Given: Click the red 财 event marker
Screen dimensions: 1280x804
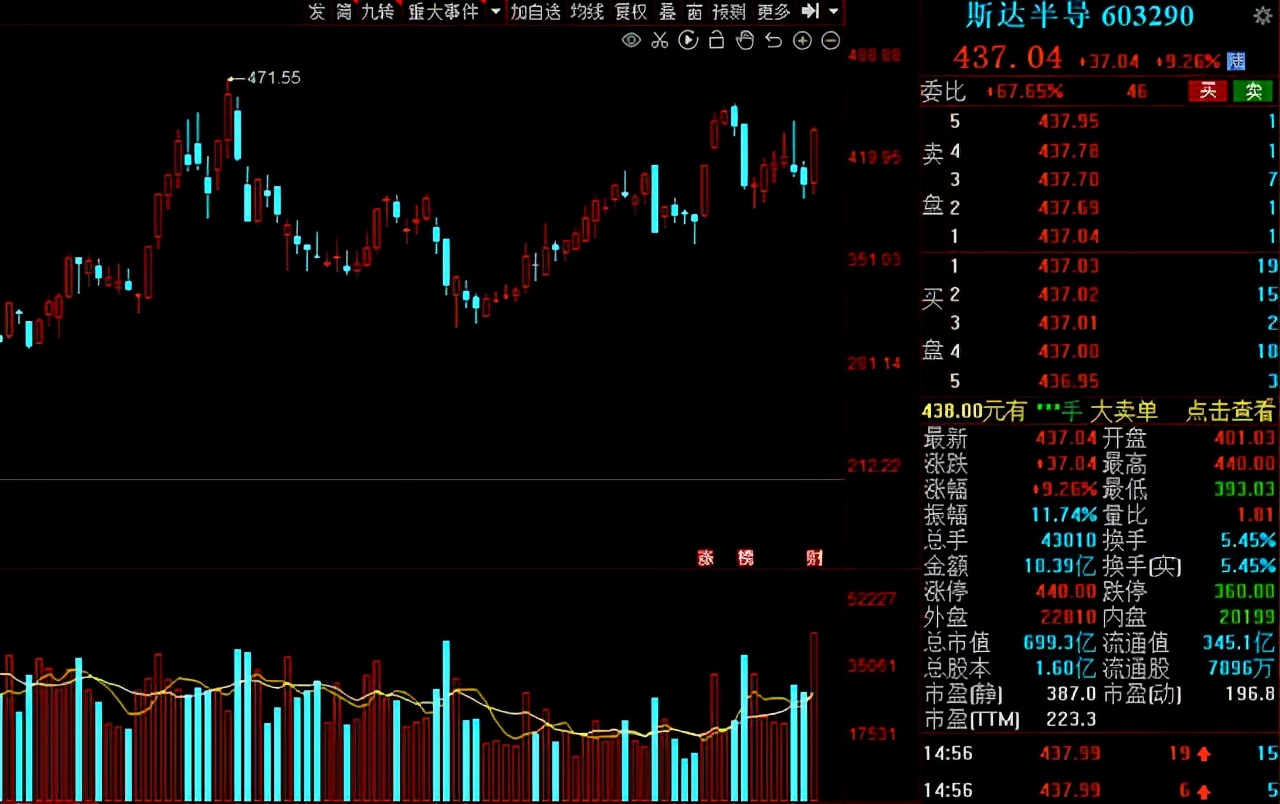Looking at the screenshot, I should [815, 558].
